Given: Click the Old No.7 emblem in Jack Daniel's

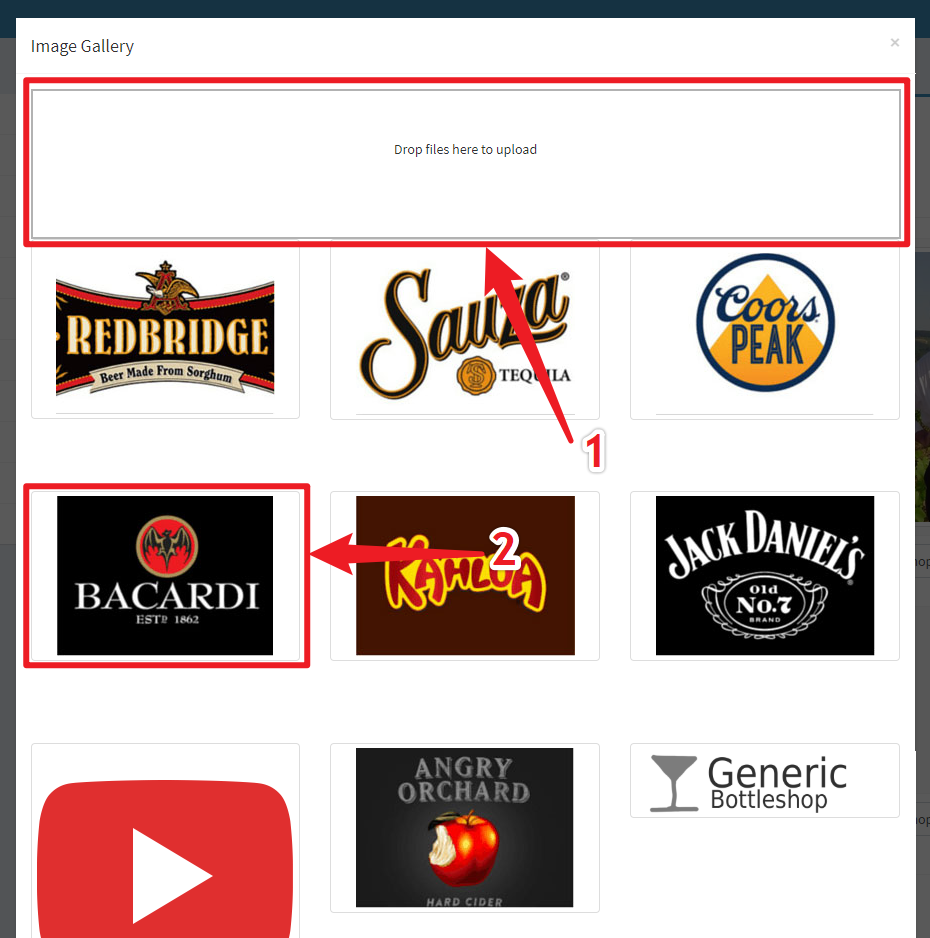Looking at the screenshot, I should click(x=765, y=604).
